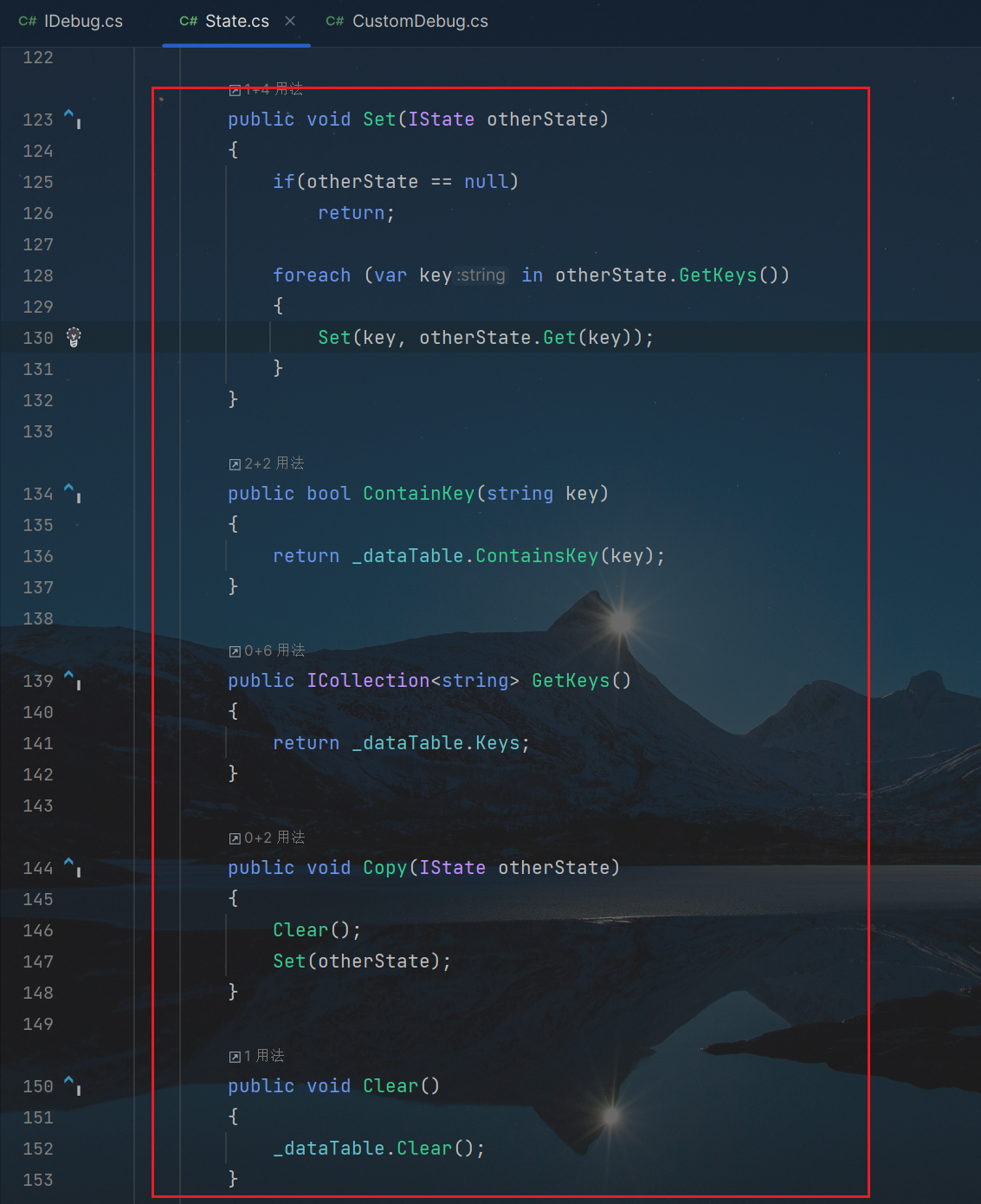Viewport: 981px width, 1204px height.
Task: Click the GetKeys method declaration on line 139
Action: 571,680
